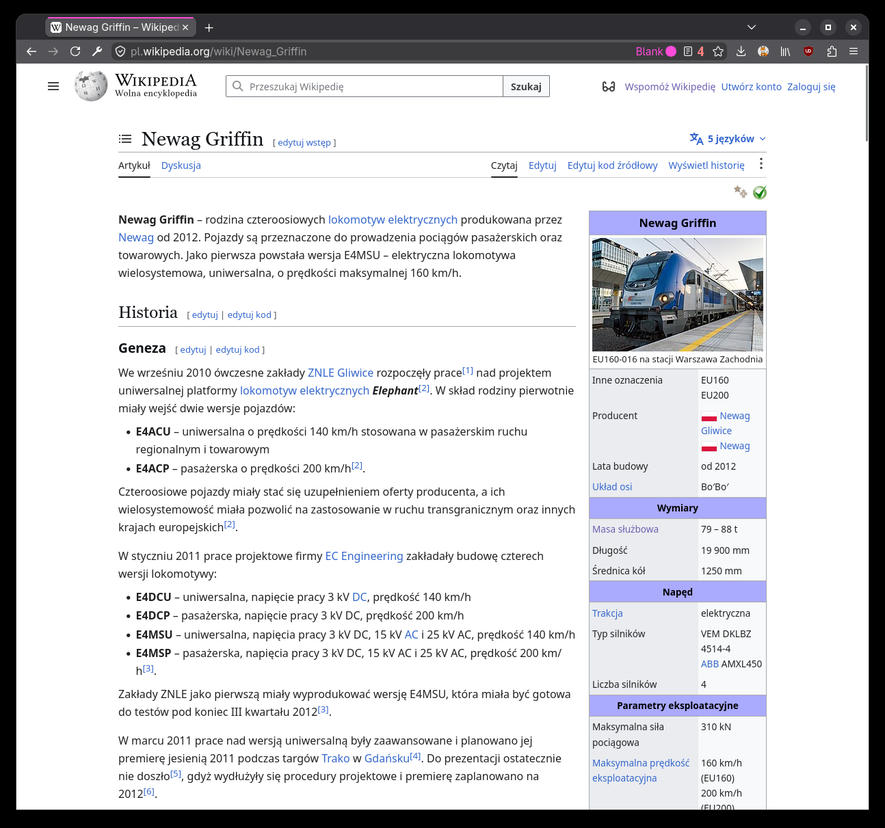Screen dimensions: 885x828
Task: Open the downloads arrow icon
Action: [741, 51]
